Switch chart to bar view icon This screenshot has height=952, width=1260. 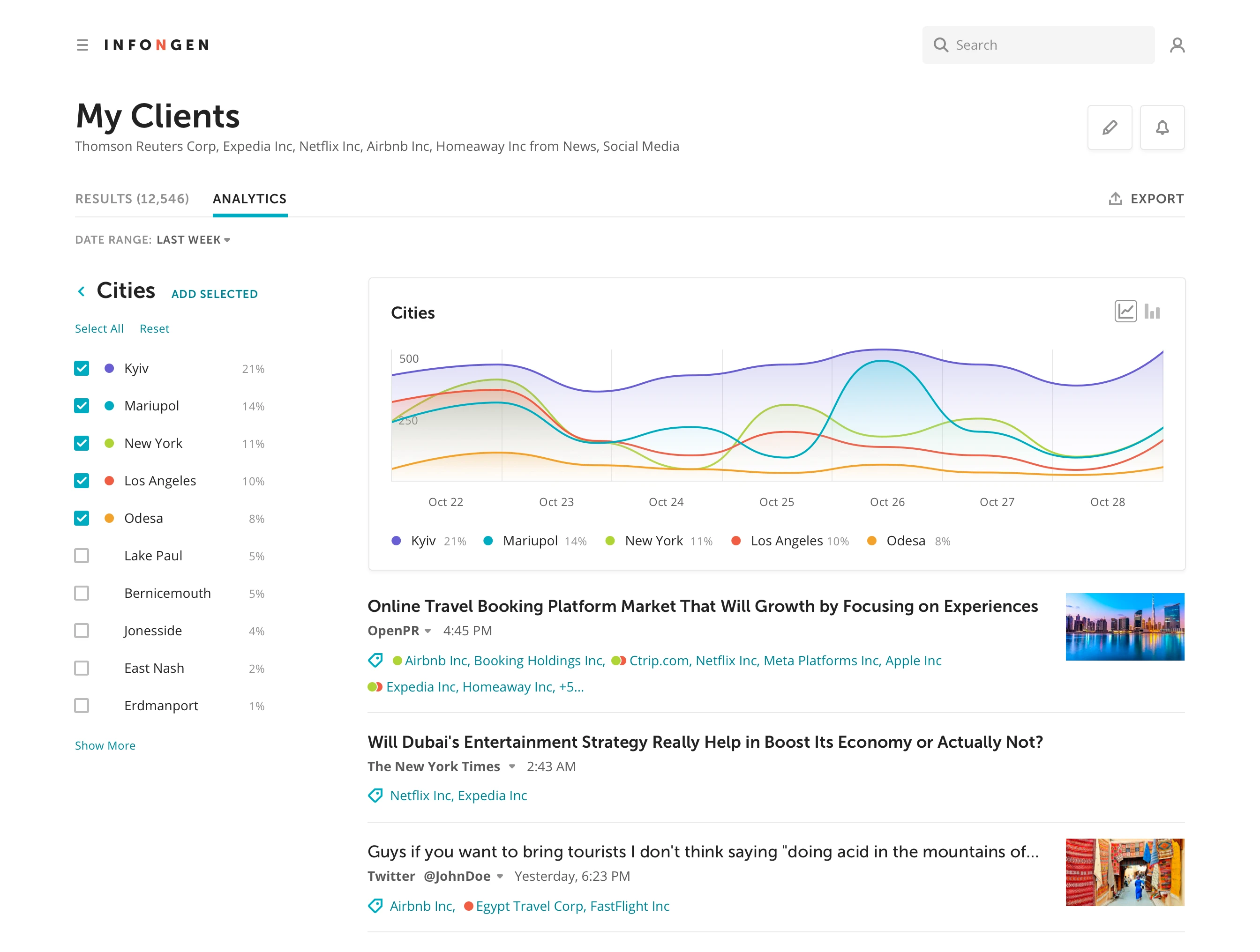1152,311
